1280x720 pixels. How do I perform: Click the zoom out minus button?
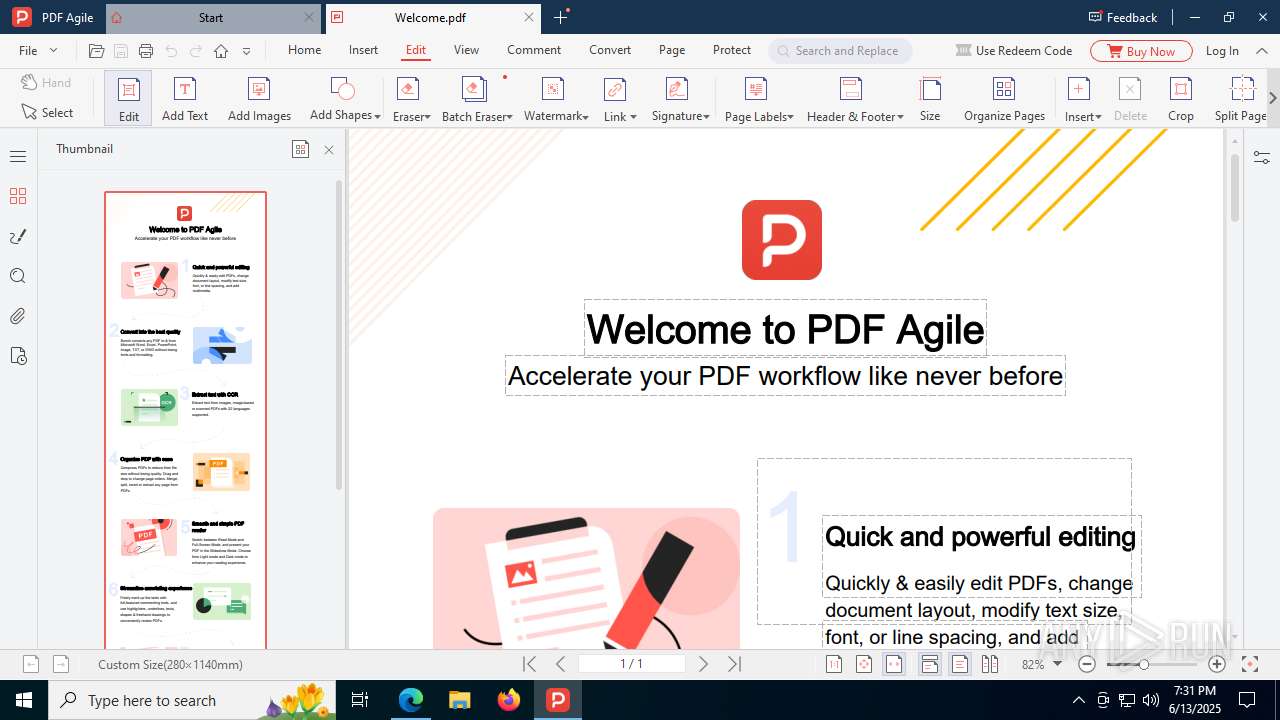[1087, 664]
